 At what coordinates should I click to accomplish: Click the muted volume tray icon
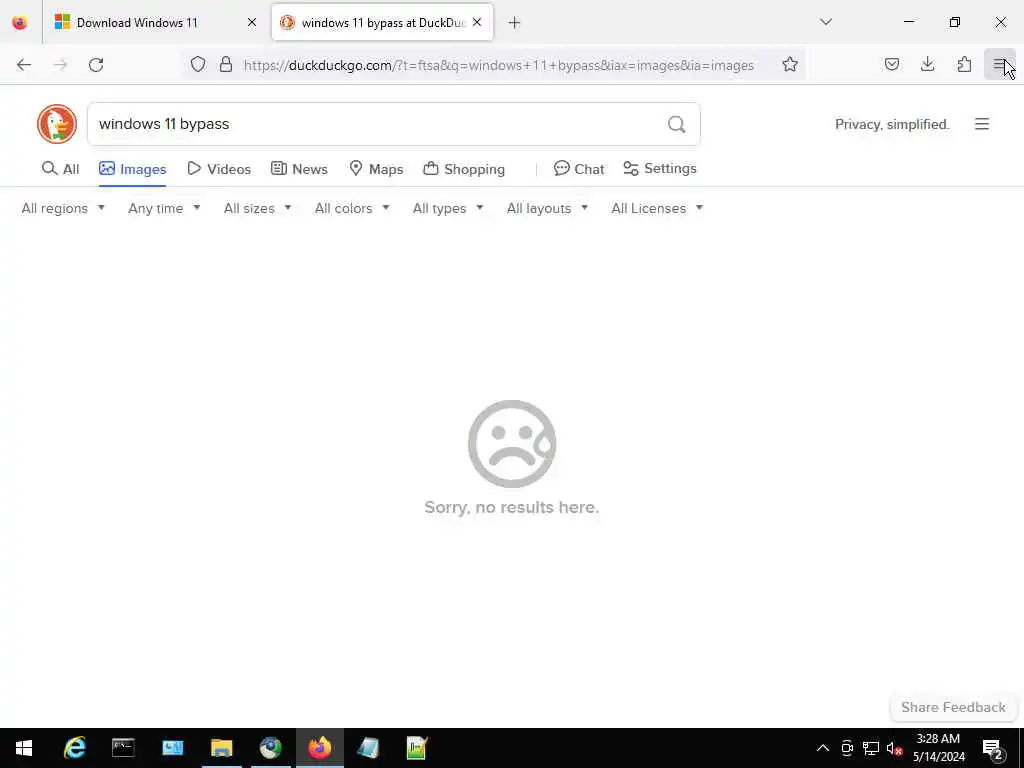(894, 748)
